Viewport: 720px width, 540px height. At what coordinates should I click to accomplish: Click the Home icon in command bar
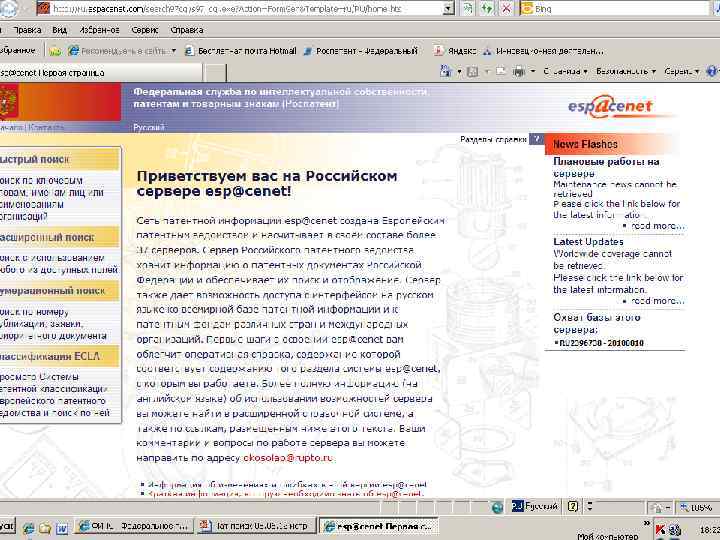pos(446,71)
